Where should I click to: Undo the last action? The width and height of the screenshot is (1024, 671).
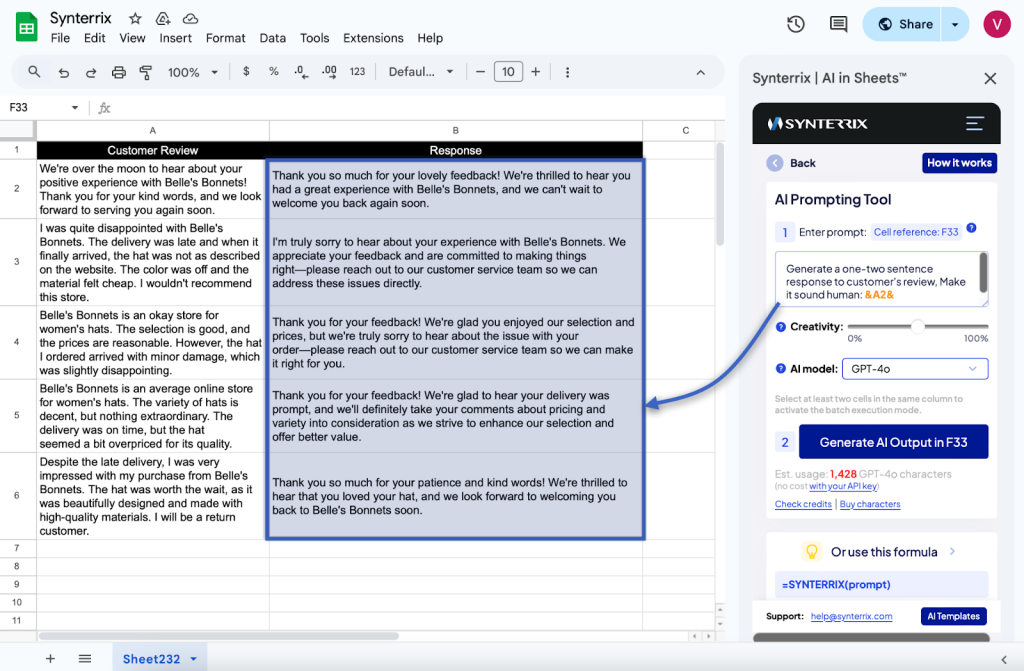point(63,73)
